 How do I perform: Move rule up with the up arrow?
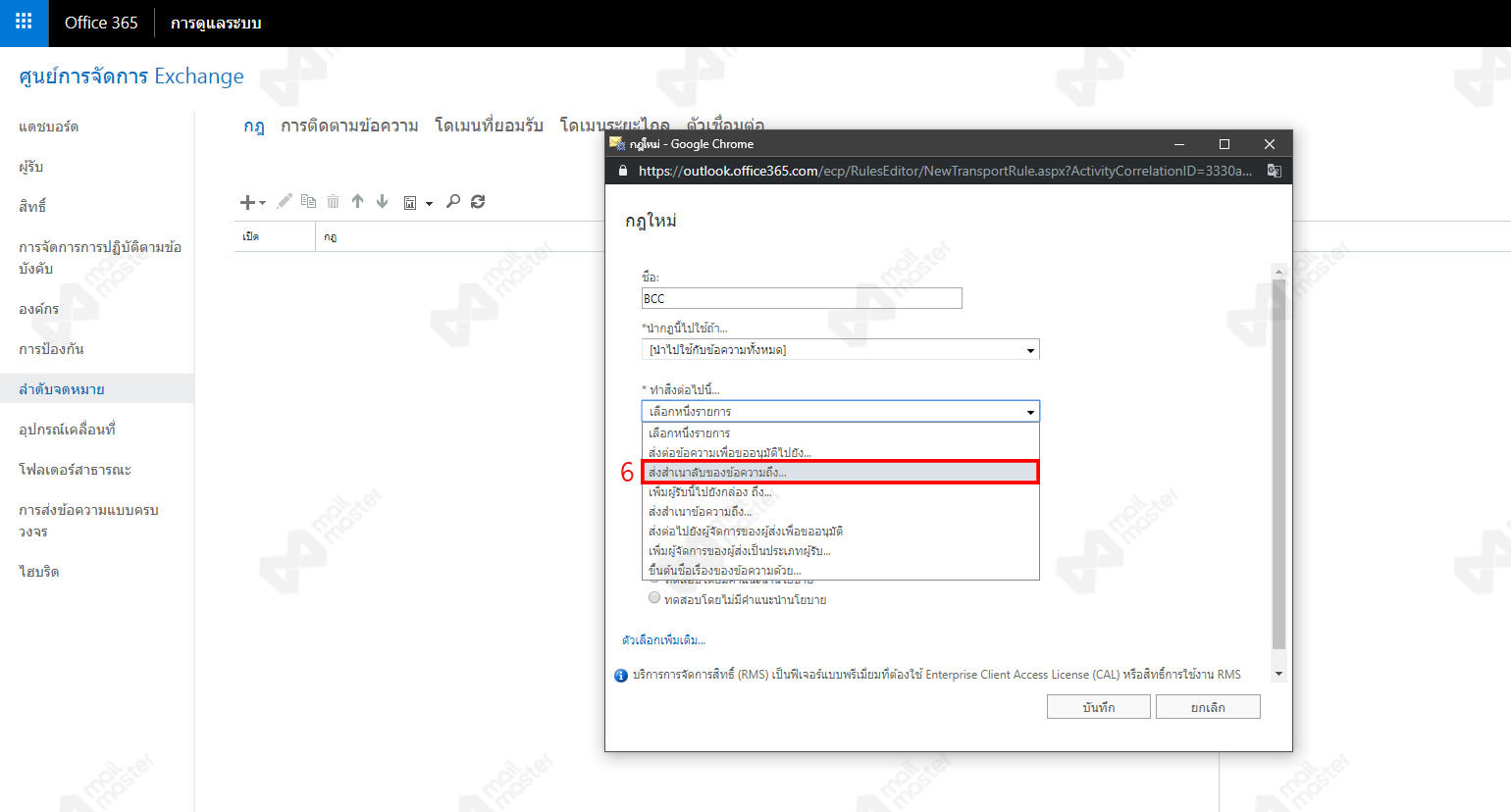(357, 201)
